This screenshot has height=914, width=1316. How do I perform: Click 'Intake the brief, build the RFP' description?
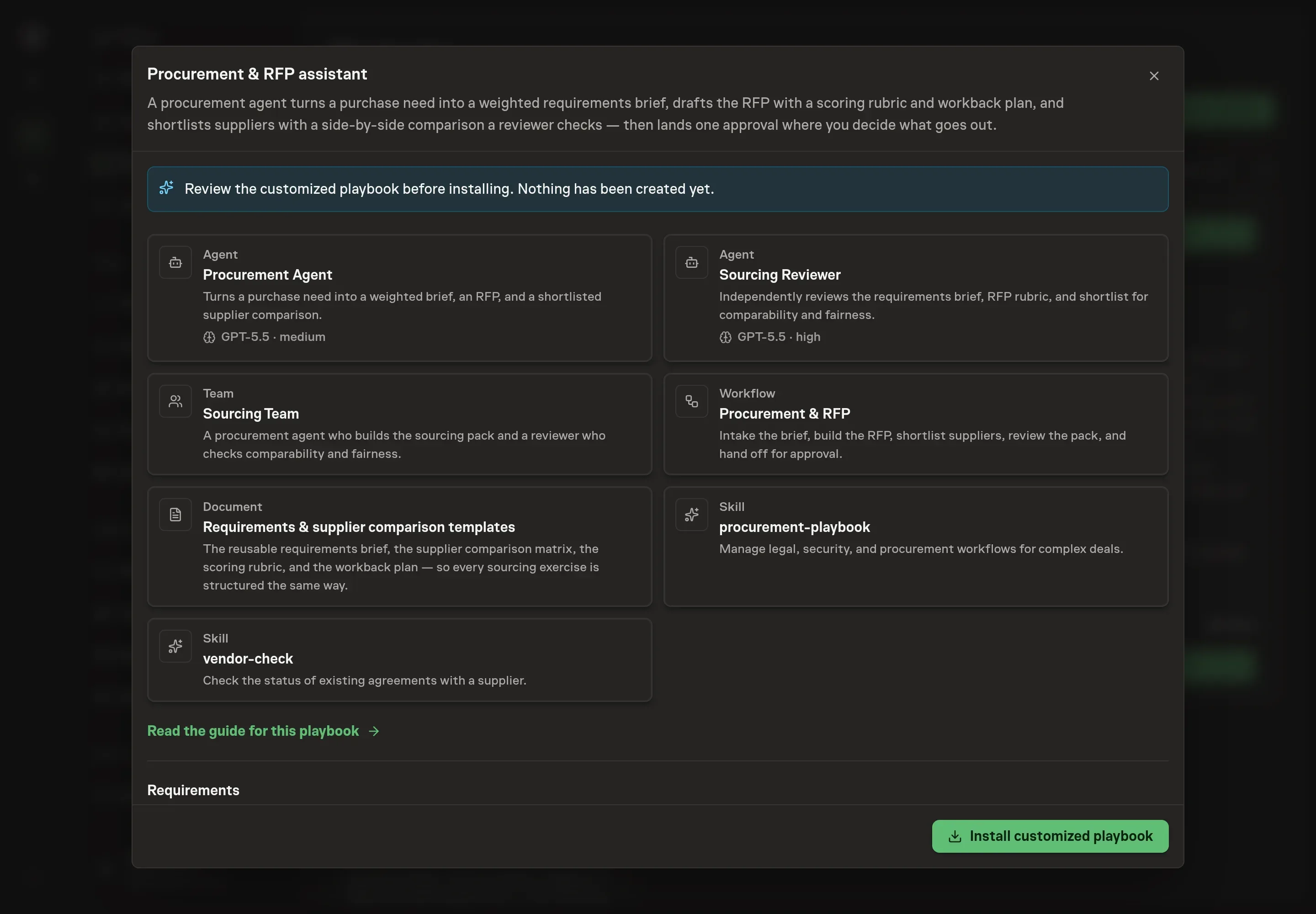point(923,445)
